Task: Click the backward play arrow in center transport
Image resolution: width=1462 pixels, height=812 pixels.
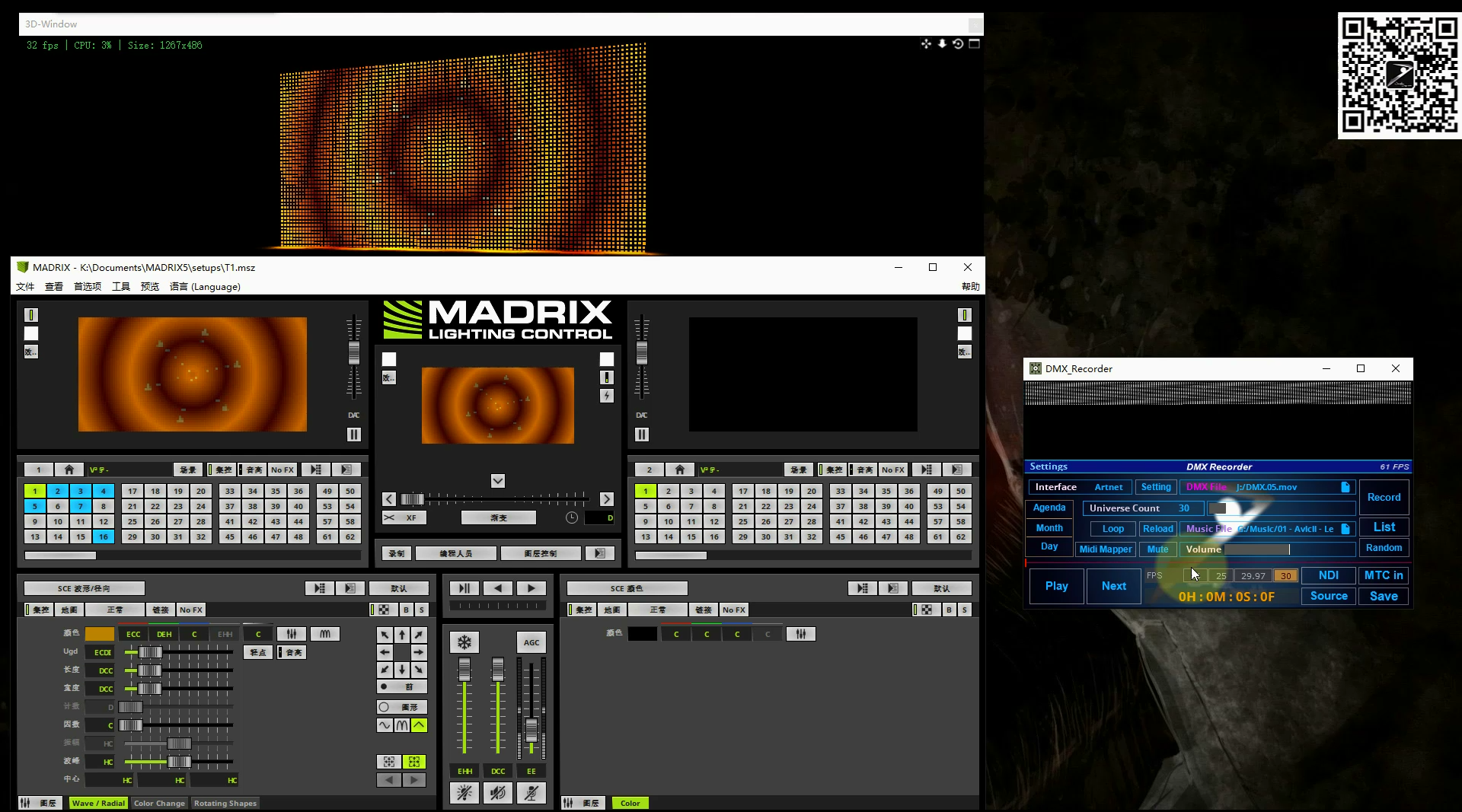Action: 498,588
